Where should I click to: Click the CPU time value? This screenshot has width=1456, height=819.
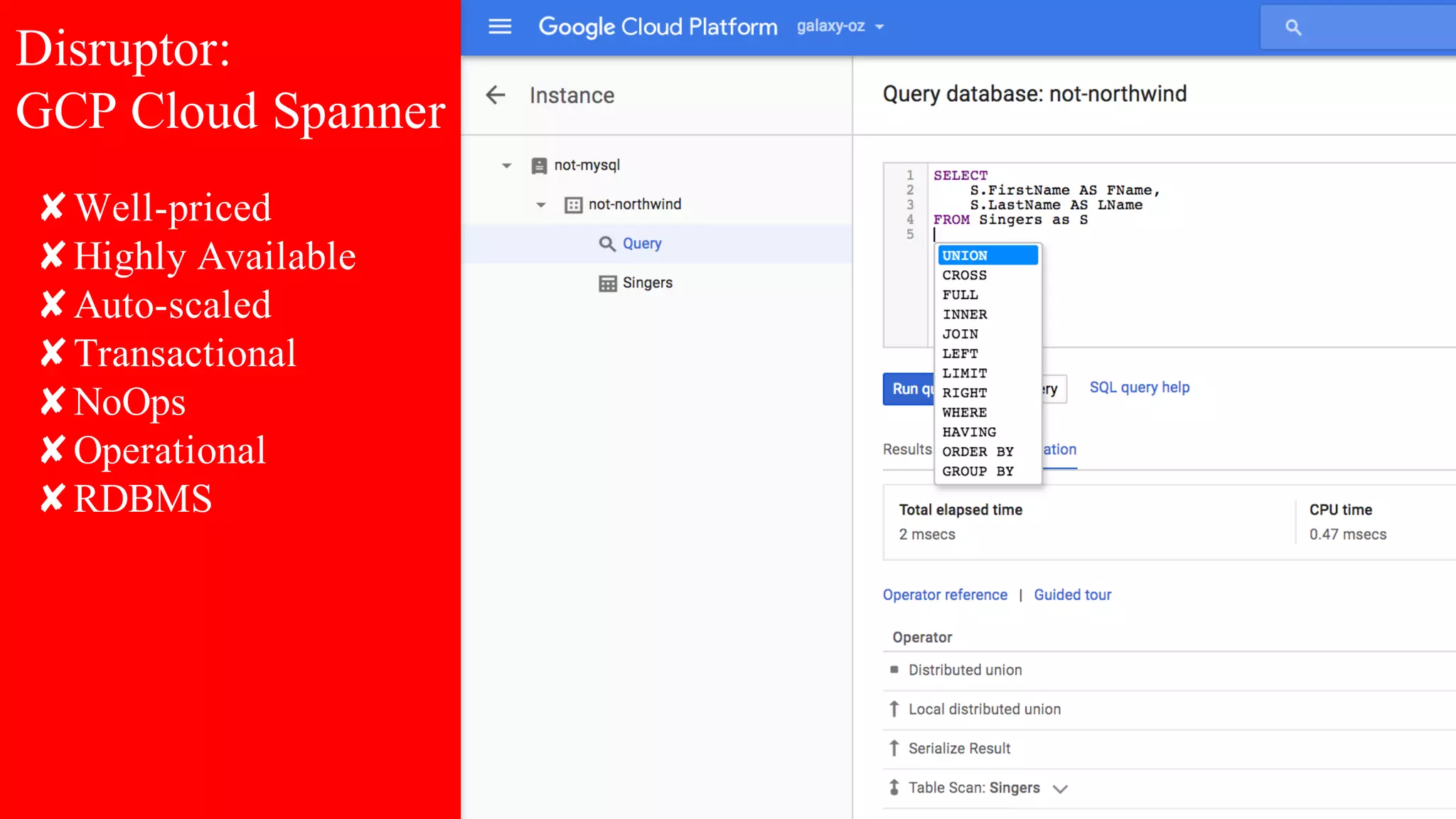1348,535
